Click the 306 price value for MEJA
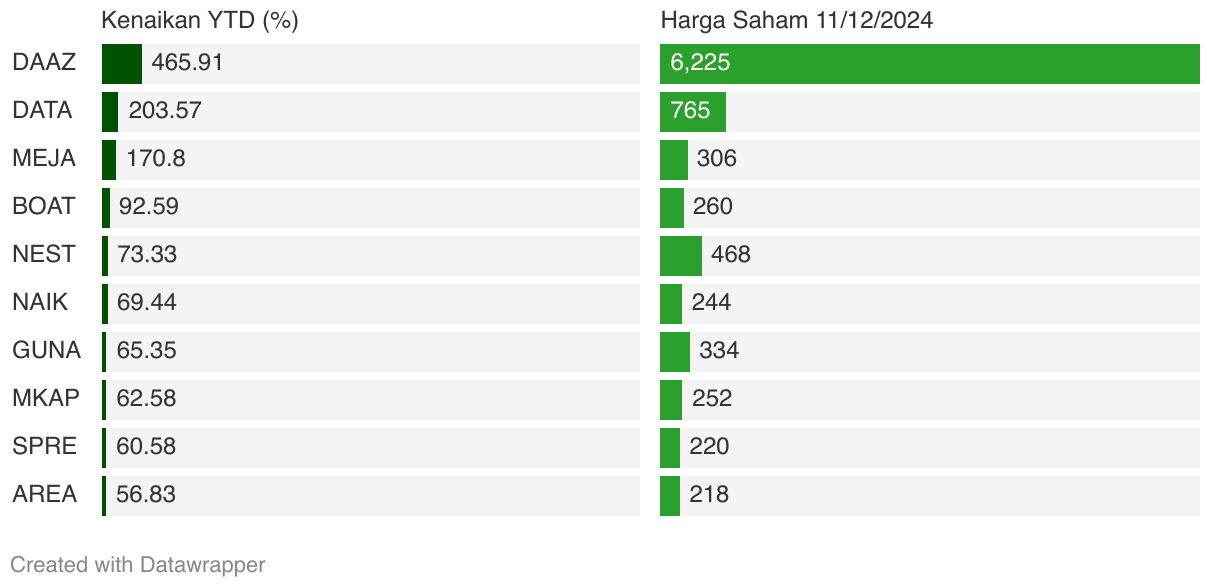 717,159
